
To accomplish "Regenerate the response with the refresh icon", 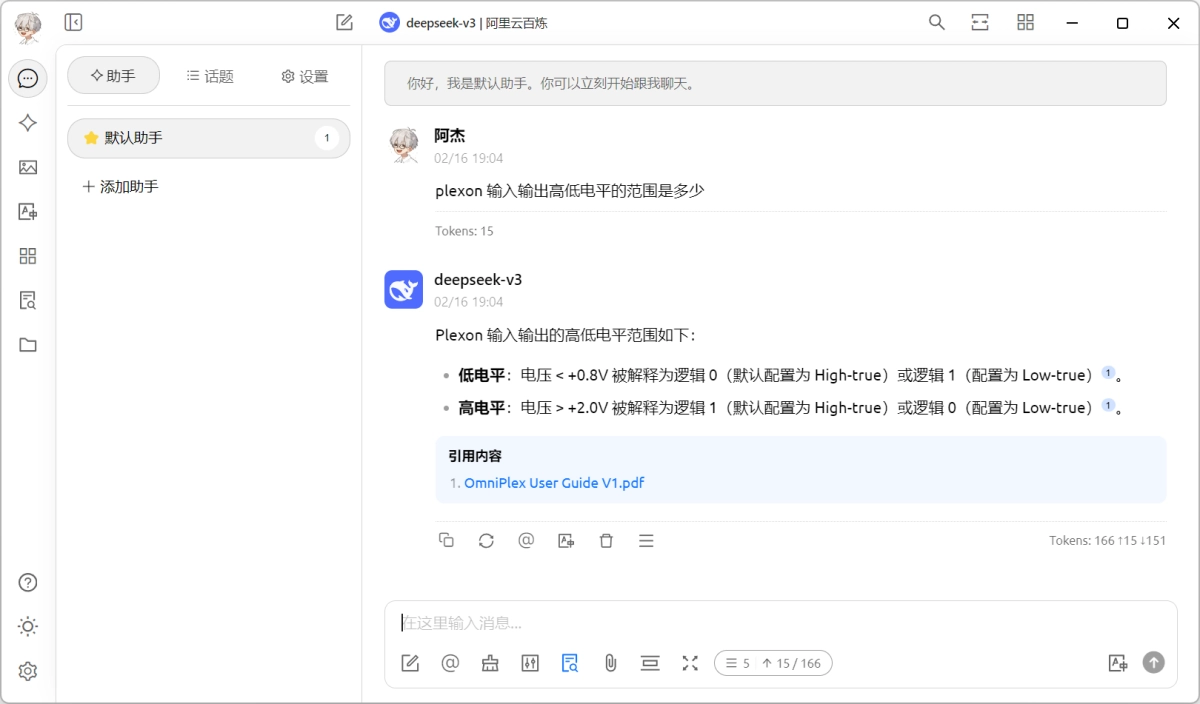I will (x=486, y=540).
